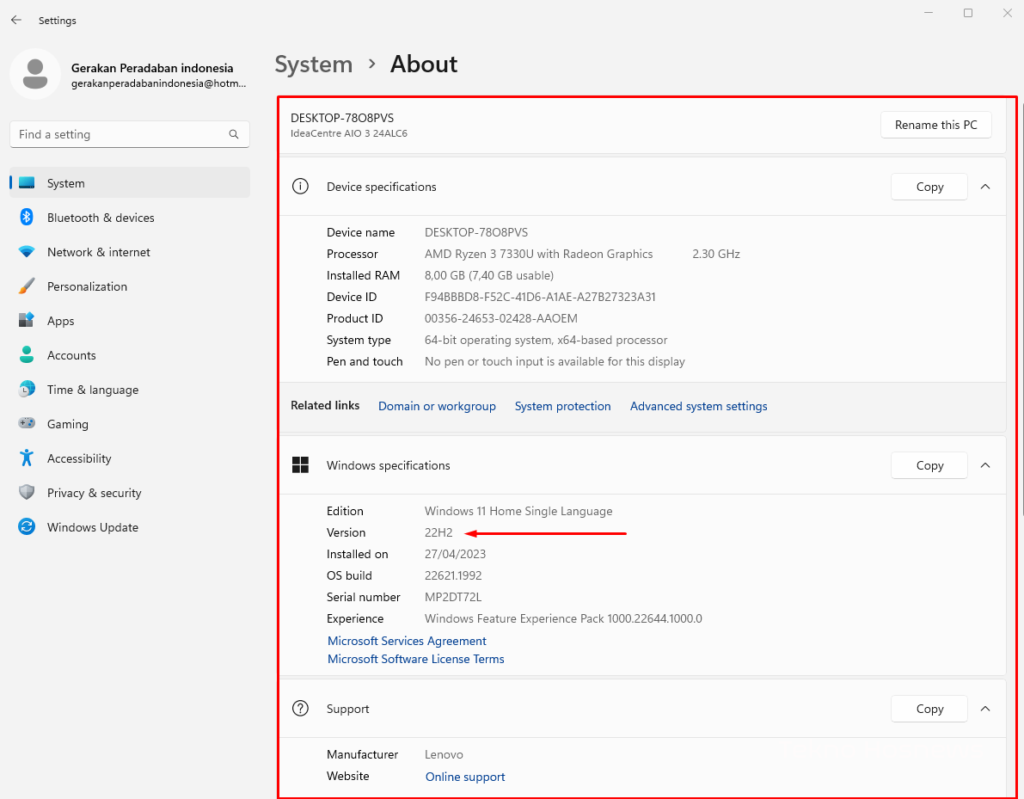The width and height of the screenshot is (1024, 799).
Task: Click the Time & language clock icon
Action: pyautogui.click(x=27, y=389)
